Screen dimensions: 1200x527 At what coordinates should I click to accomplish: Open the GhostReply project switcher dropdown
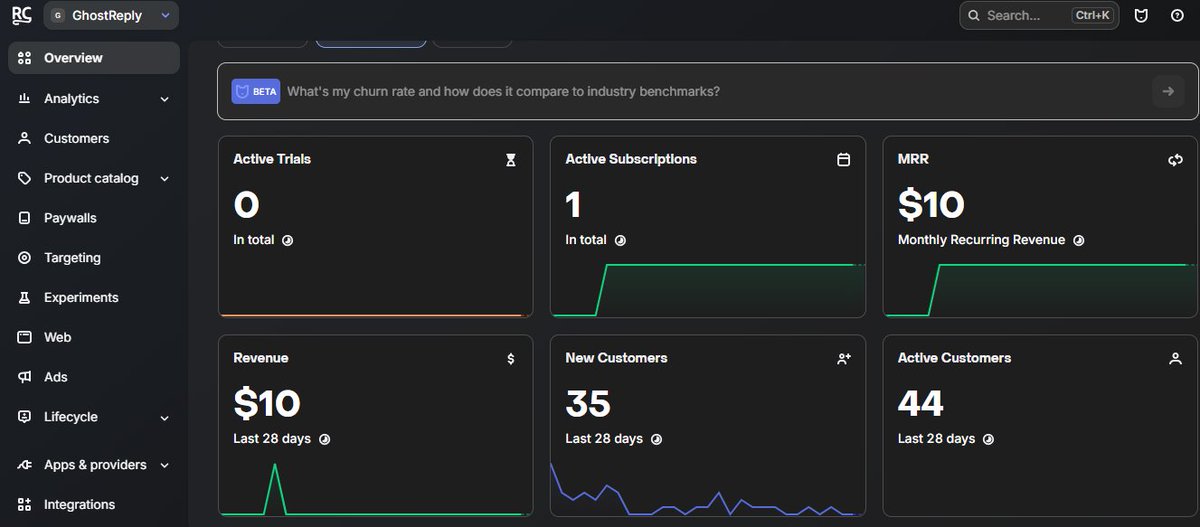(111, 15)
